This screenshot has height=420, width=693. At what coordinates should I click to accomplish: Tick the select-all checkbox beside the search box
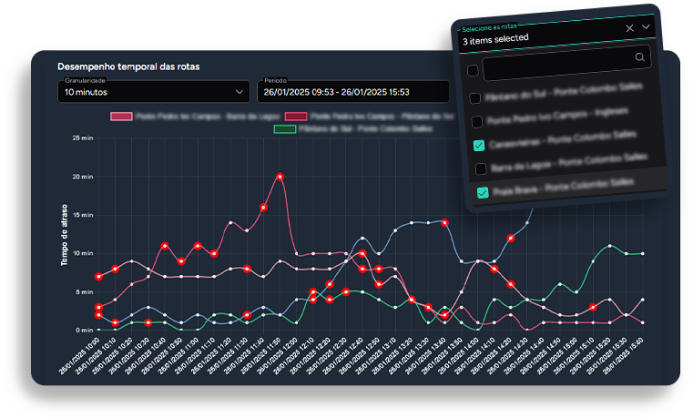tap(472, 70)
